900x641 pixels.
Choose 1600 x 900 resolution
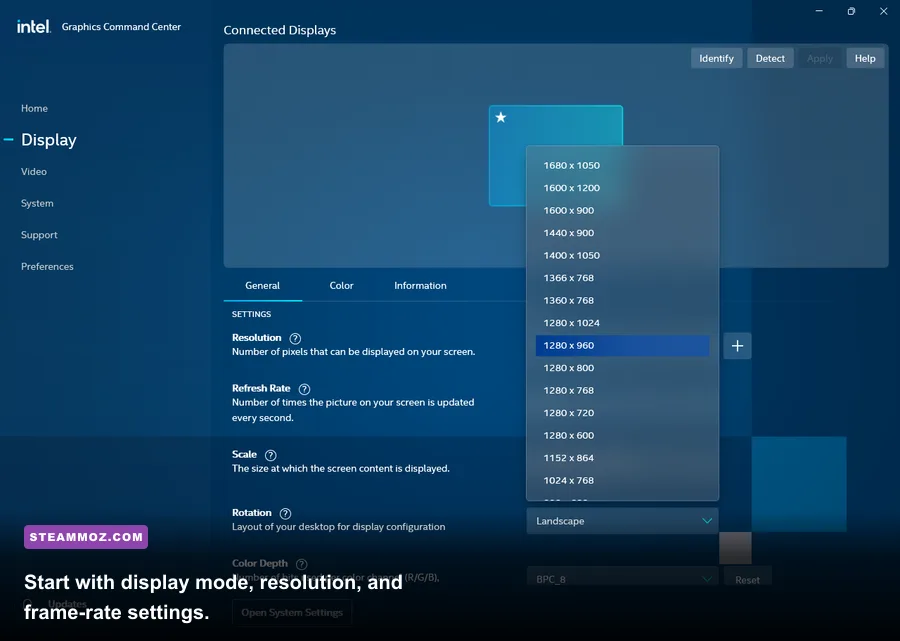tap(622, 210)
